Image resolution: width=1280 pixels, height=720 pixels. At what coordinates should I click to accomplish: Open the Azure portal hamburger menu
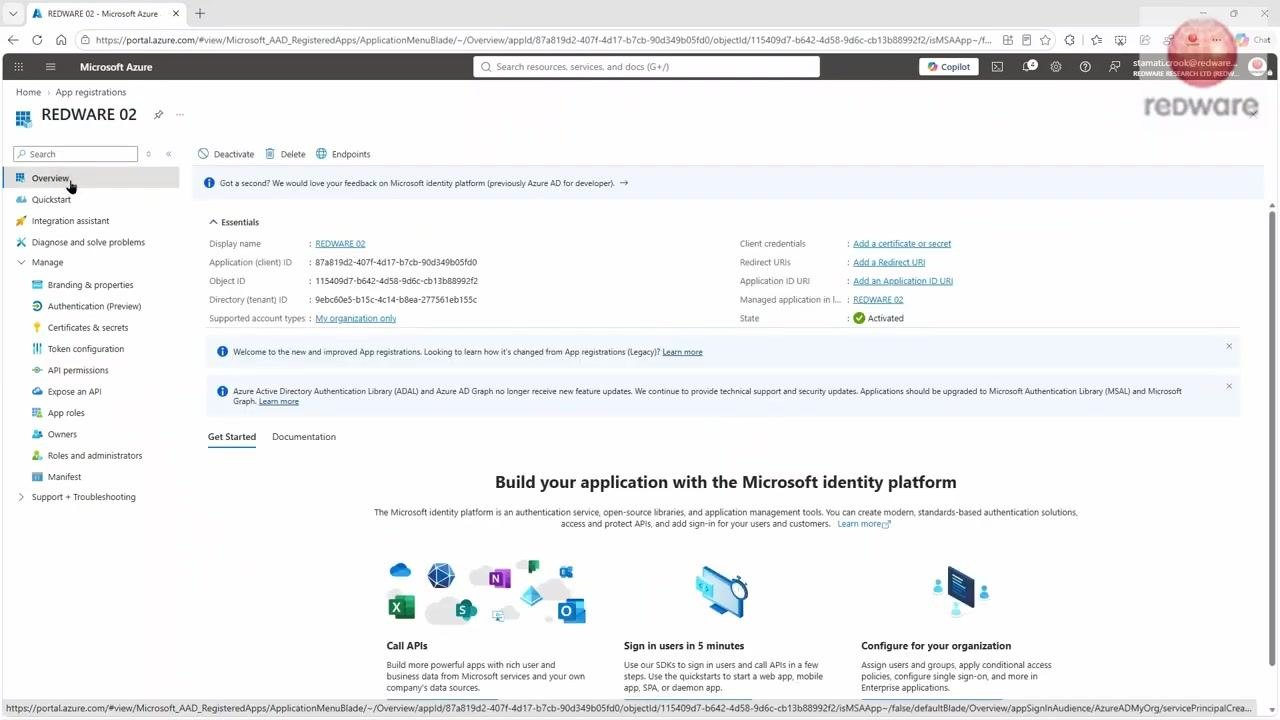(x=50, y=67)
